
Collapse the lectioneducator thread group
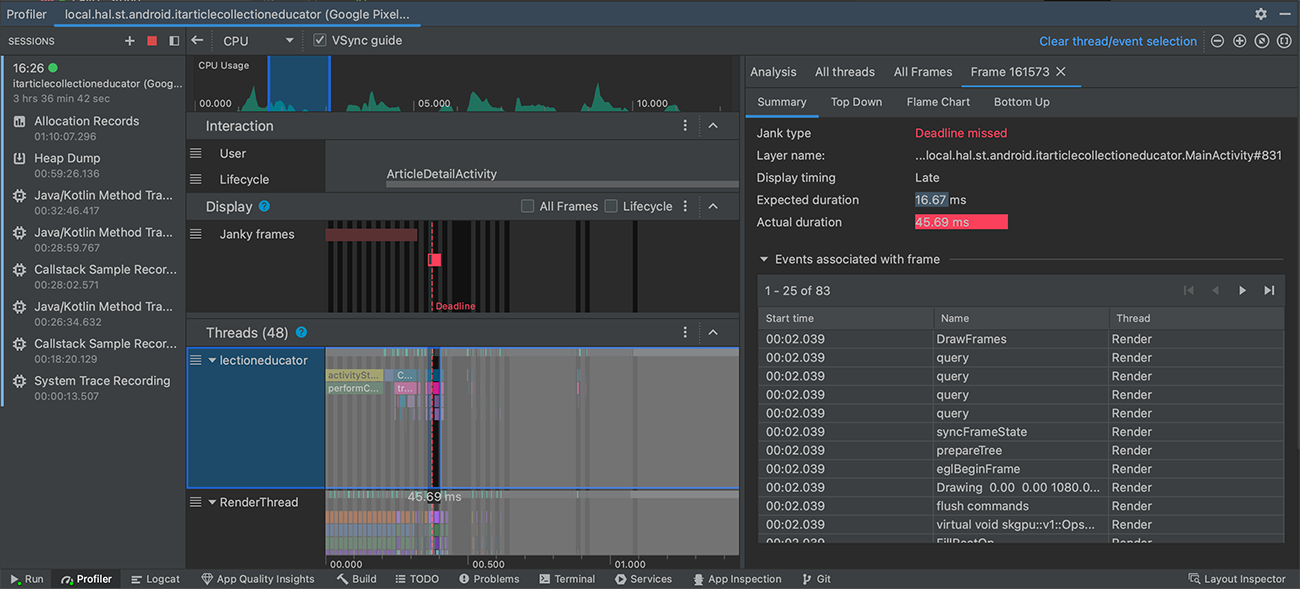[x=210, y=360]
